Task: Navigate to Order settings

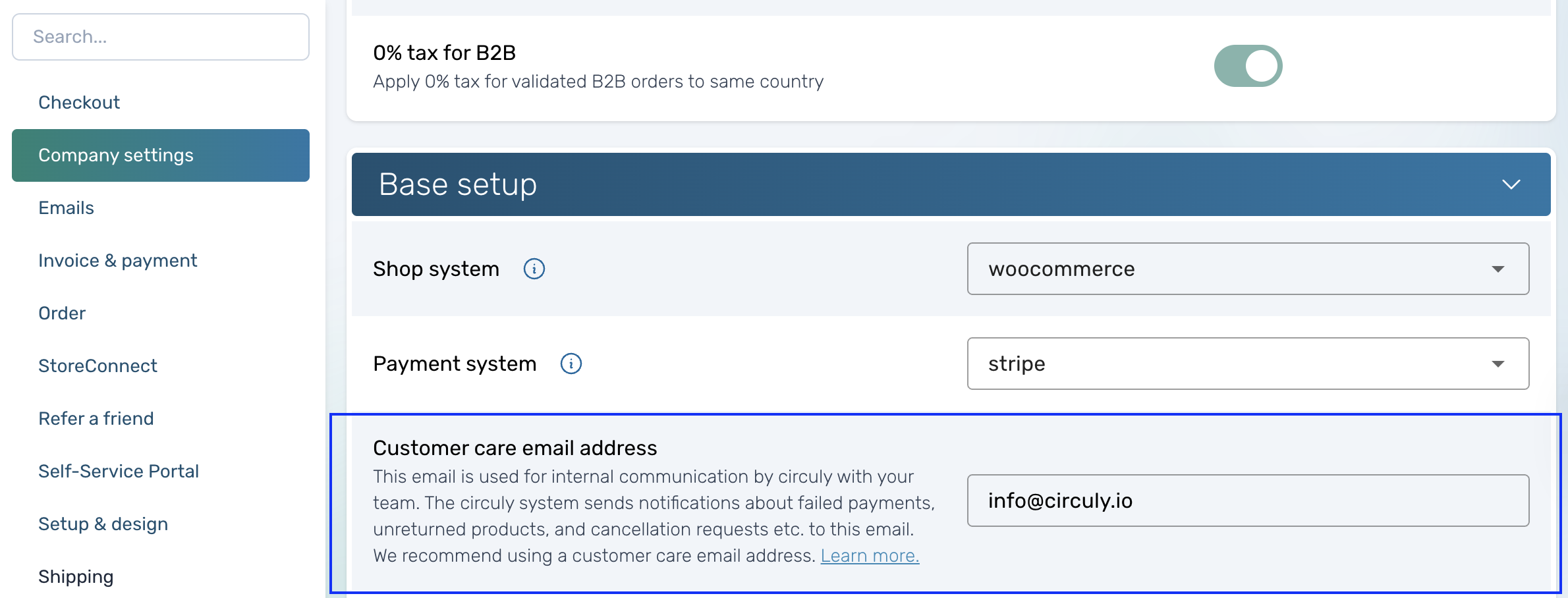Action: click(62, 313)
